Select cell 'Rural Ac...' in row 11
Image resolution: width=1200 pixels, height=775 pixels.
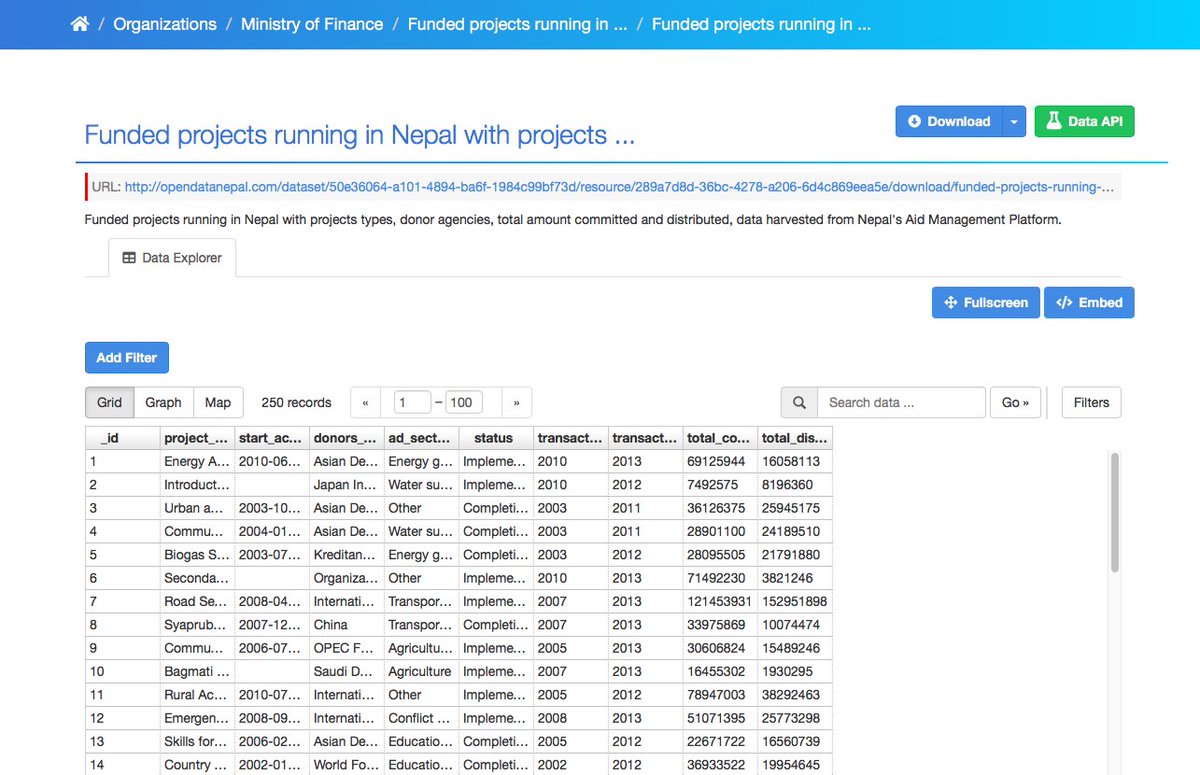tap(197, 695)
